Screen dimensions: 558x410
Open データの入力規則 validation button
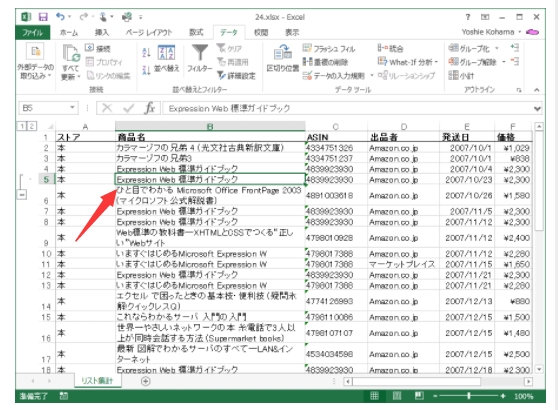click(334, 76)
